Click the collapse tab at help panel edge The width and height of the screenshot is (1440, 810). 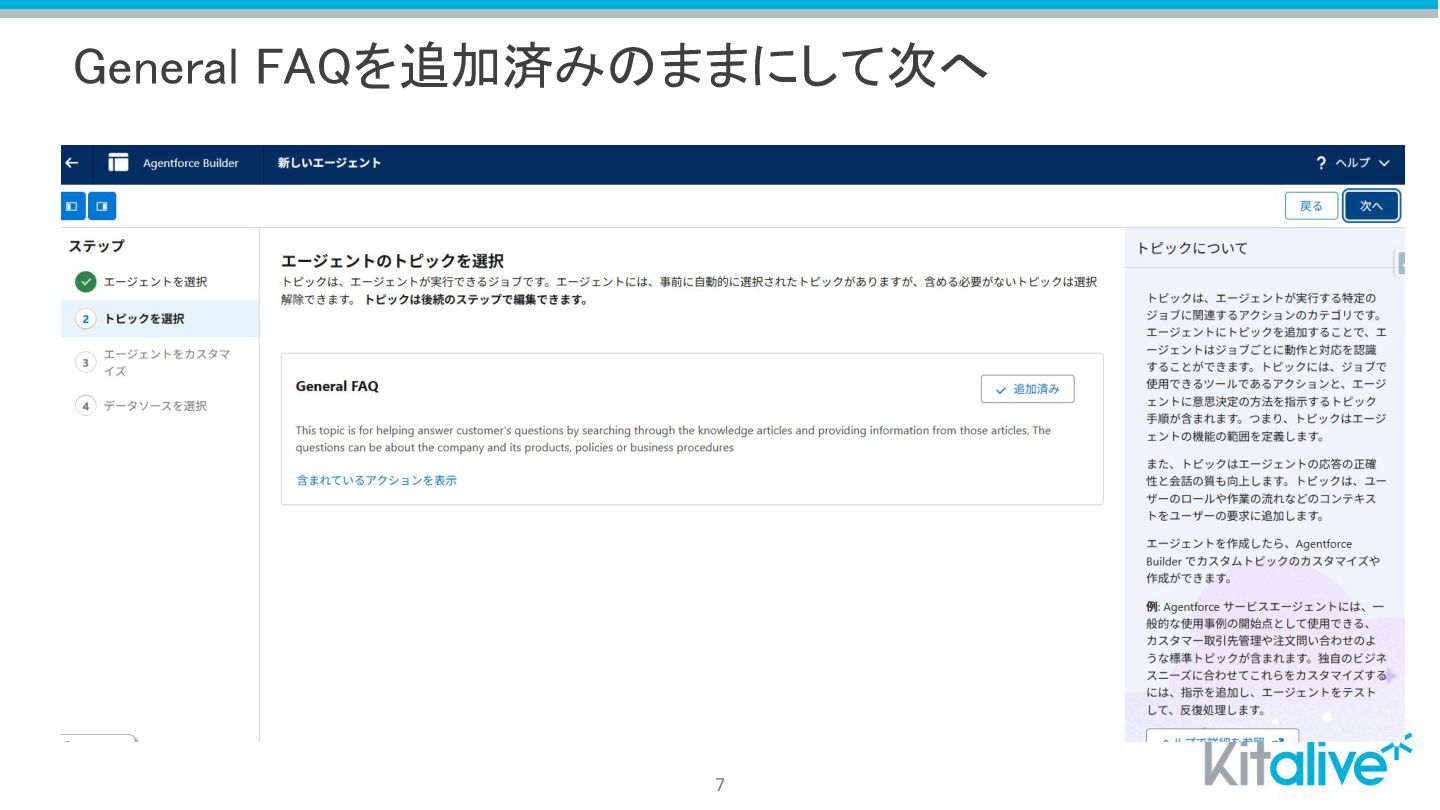[x=1400, y=263]
